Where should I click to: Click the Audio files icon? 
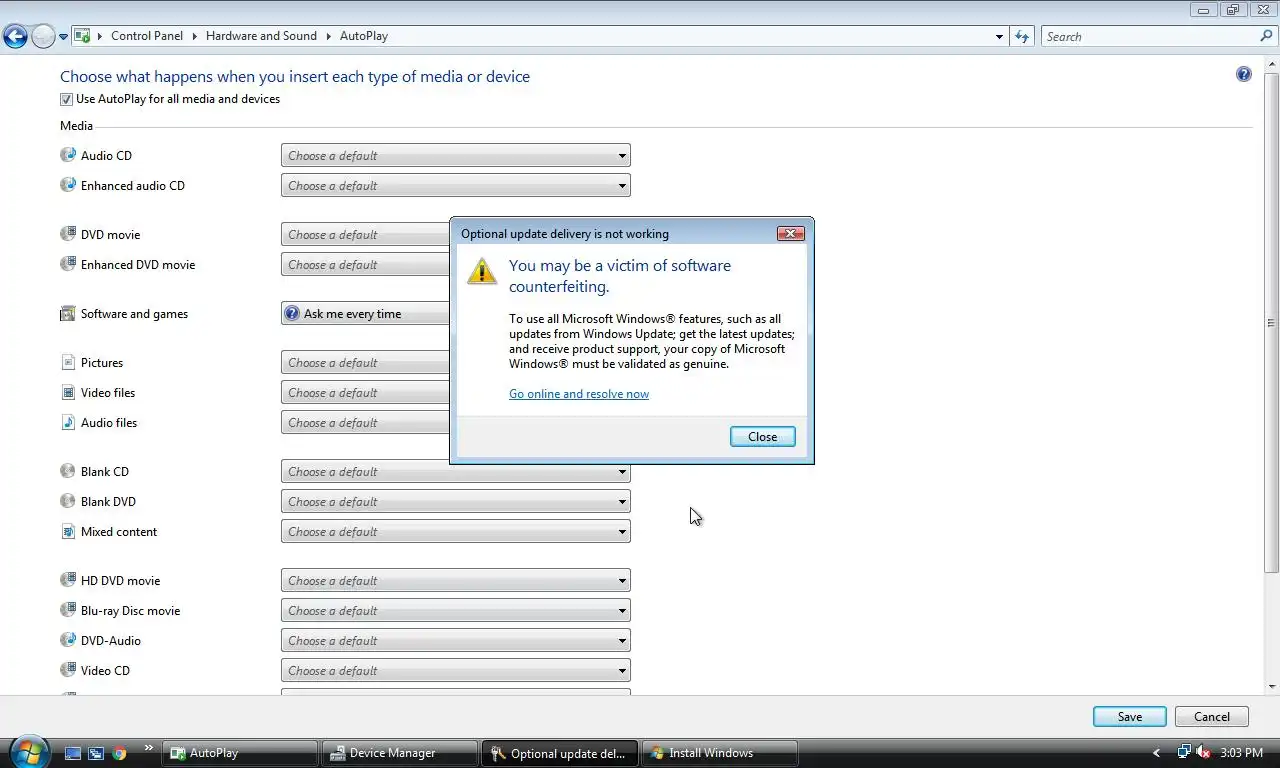68,422
